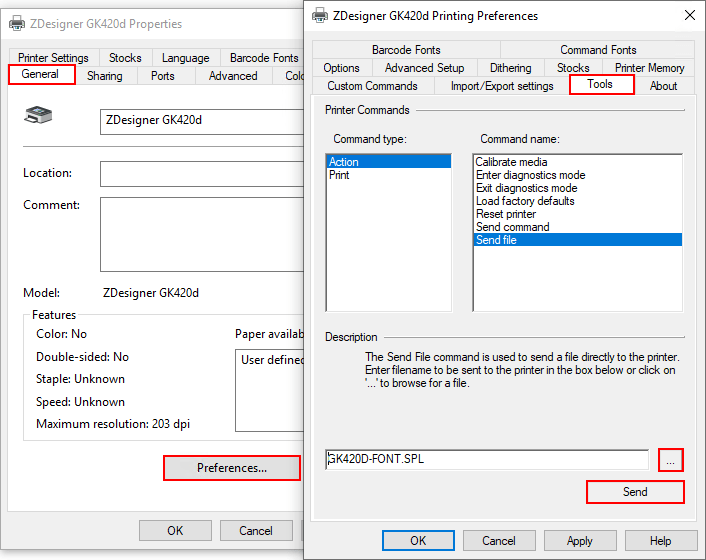
Task: Click the Location input field
Action: click(202, 174)
